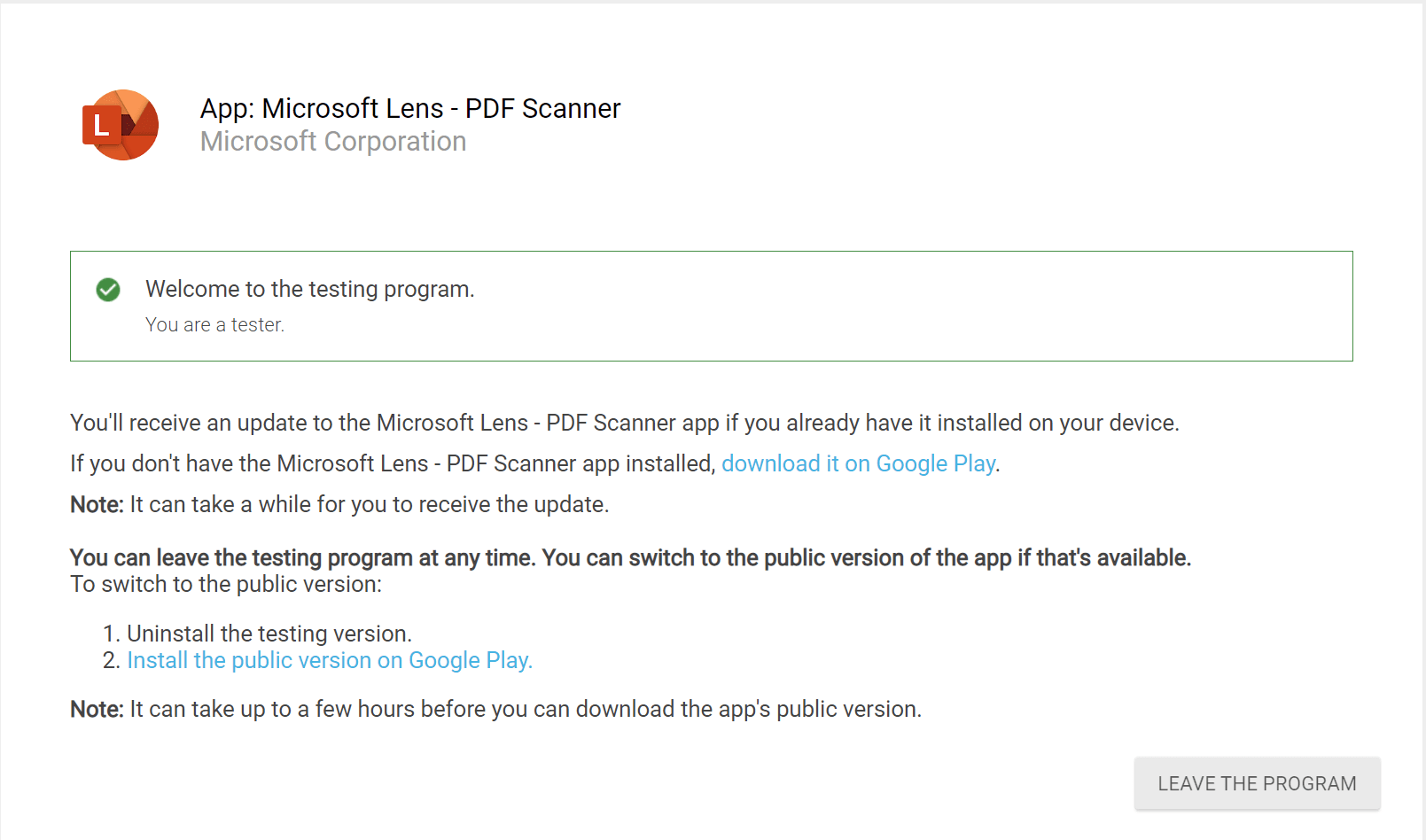
Task: Click the update installed sentence at page top
Action: click(624, 423)
